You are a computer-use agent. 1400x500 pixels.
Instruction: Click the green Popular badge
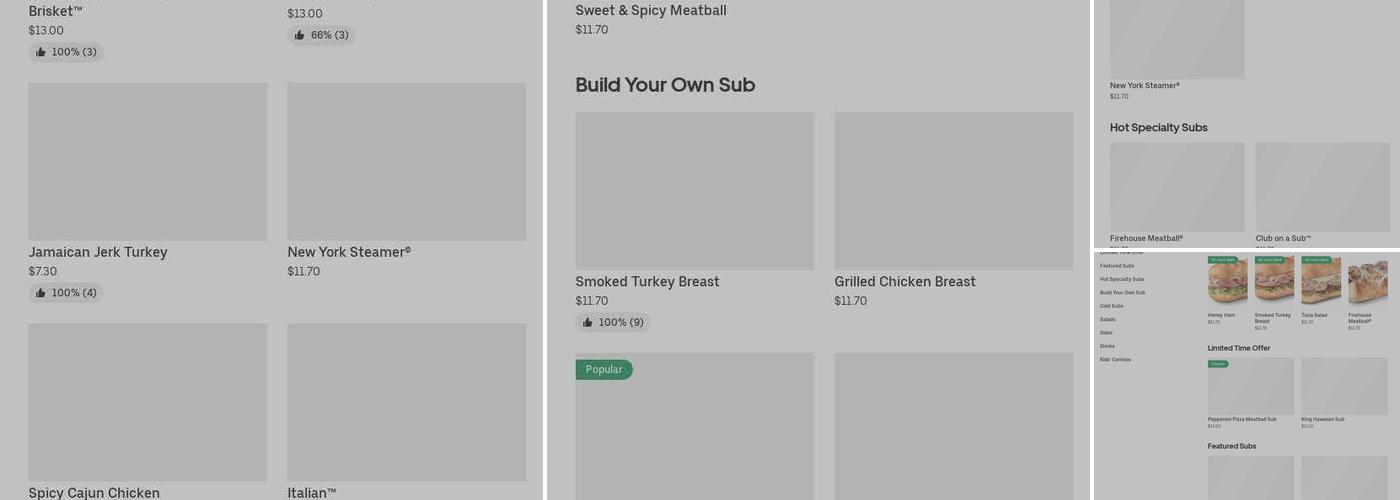[604, 370]
